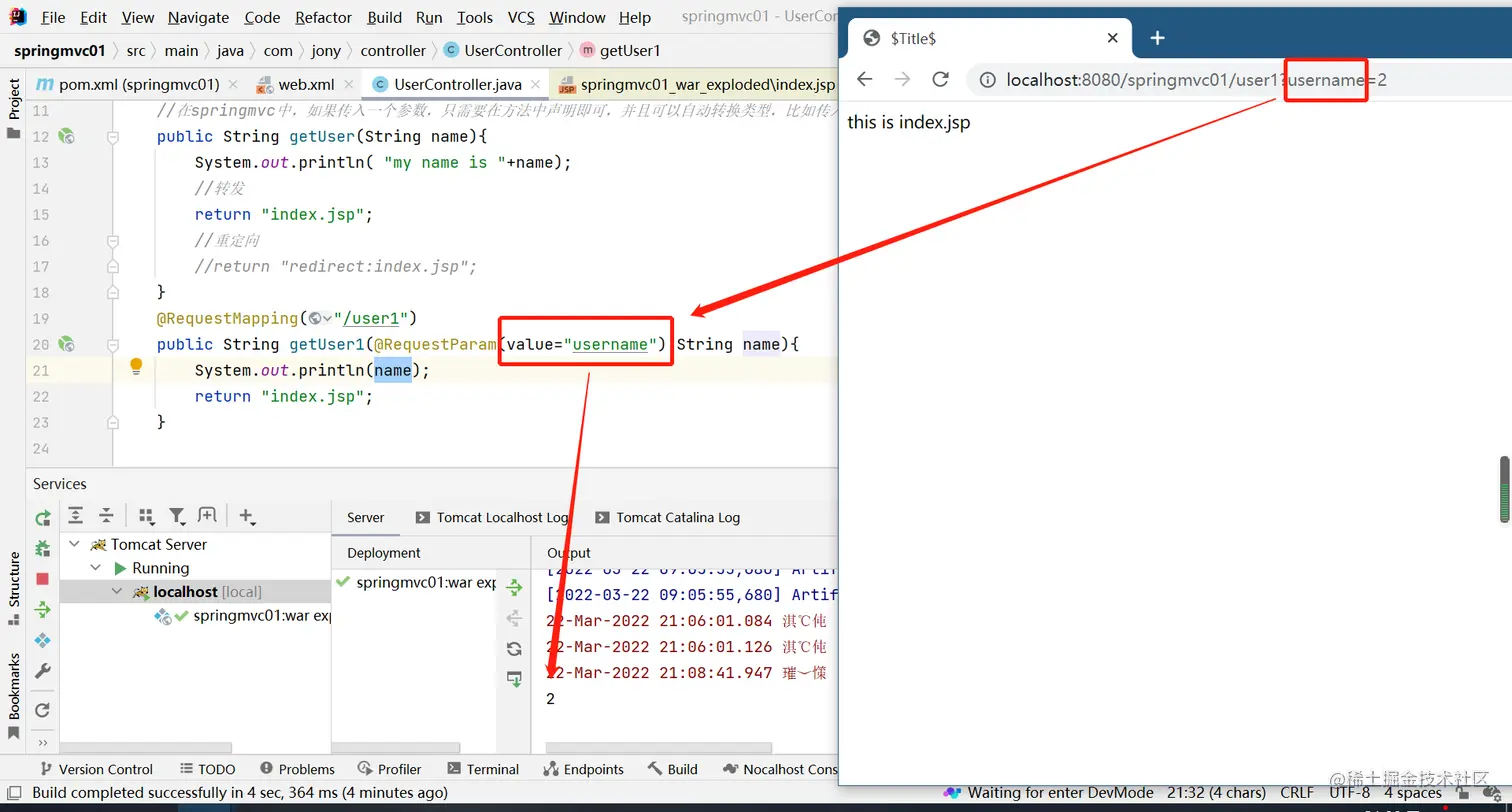The width and height of the screenshot is (1512, 812).
Task: Click the green Deploy All arrow in Services sidebar
Action: pos(43,609)
